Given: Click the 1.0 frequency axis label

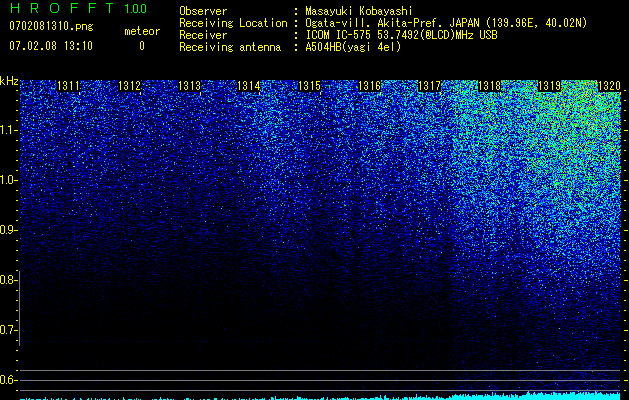Looking at the screenshot, I should point(9,180).
